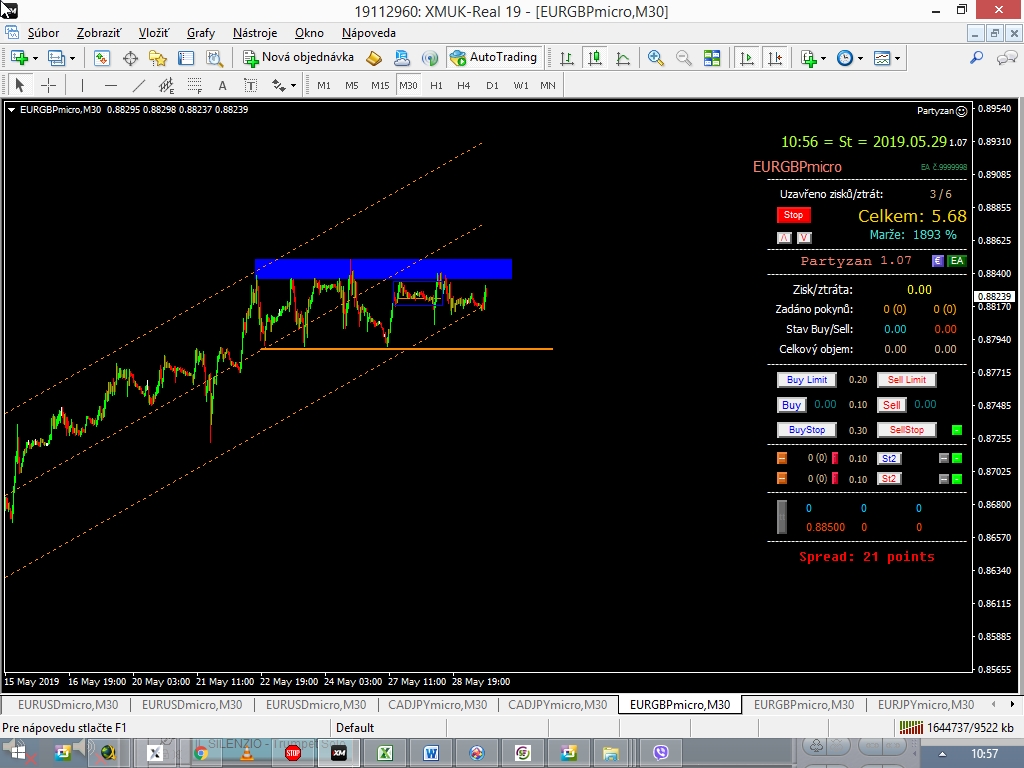Click the red Stop button
Viewport: 1024px width, 768px height.
pos(793,215)
